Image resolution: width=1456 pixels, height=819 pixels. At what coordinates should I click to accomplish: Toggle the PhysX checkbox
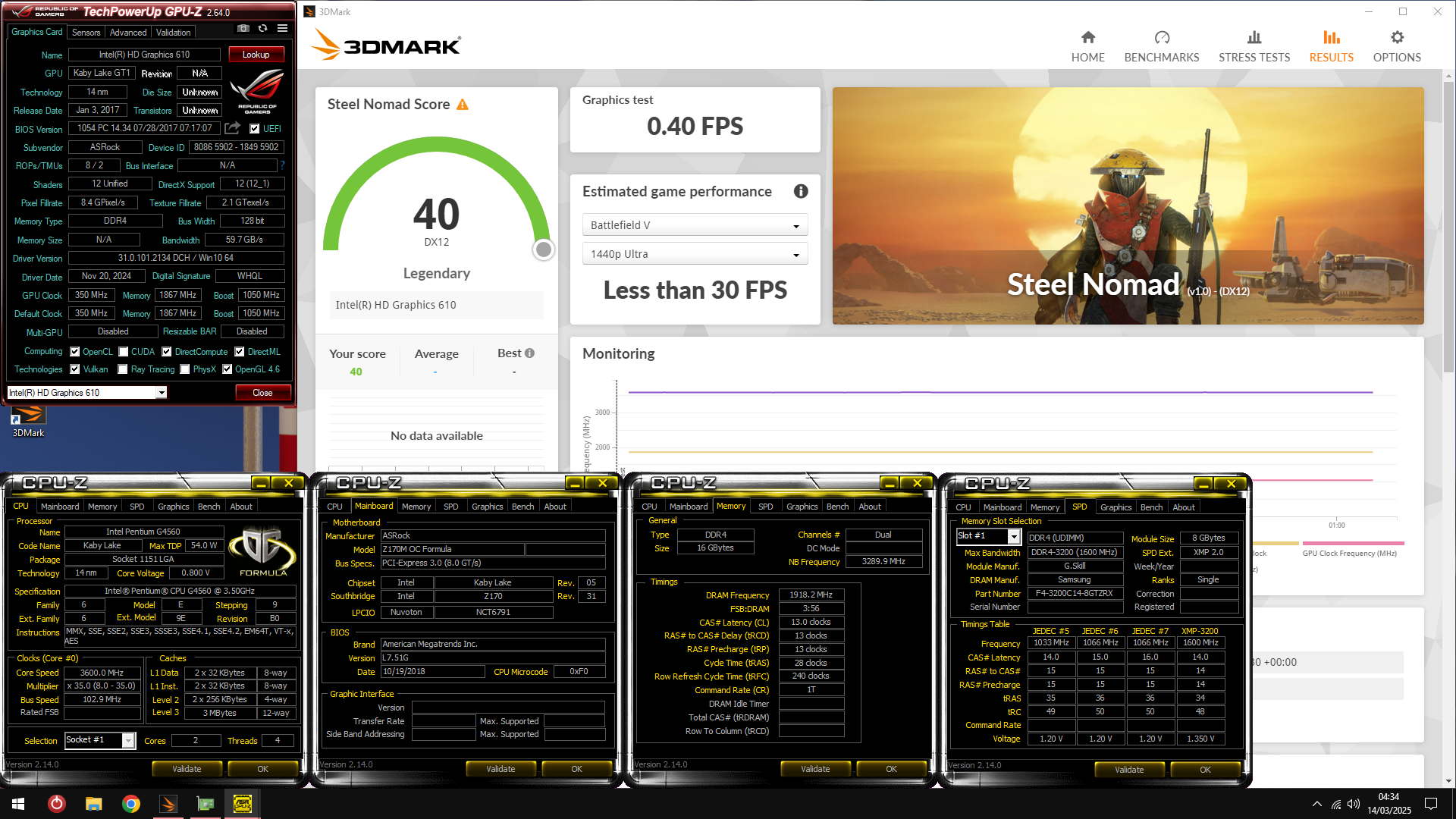(x=185, y=369)
